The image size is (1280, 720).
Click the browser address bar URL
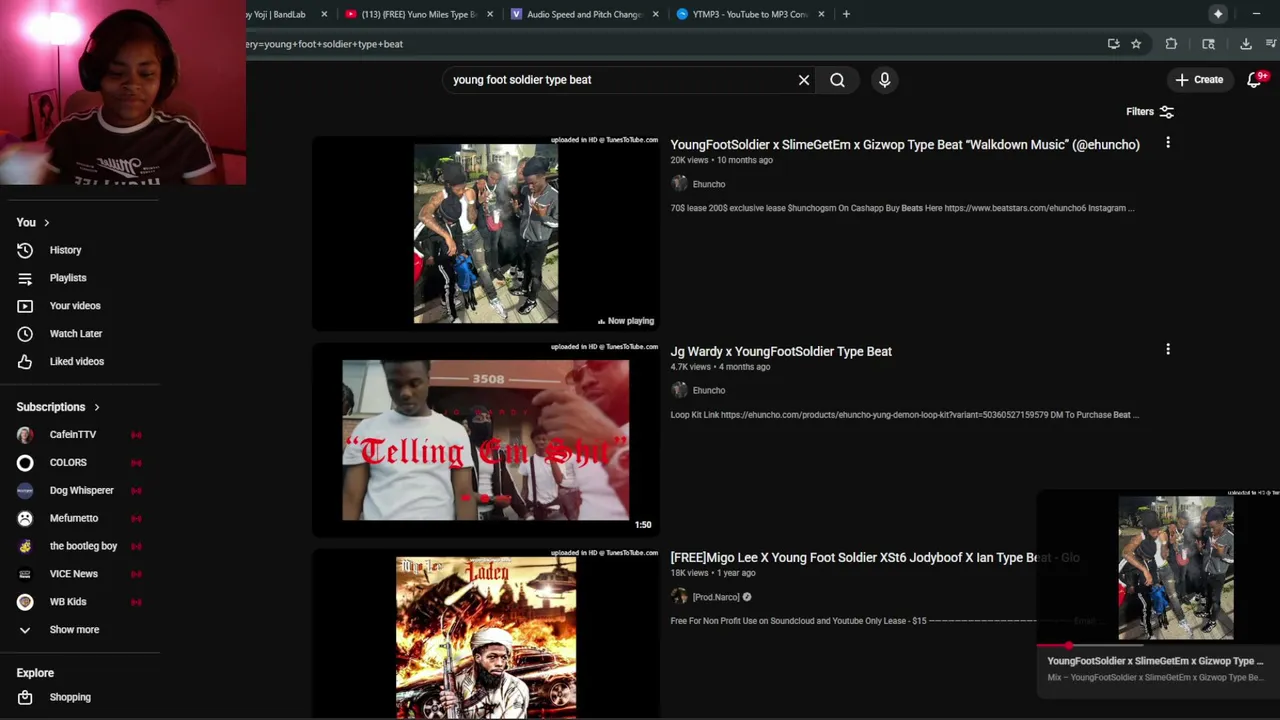(x=324, y=44)
